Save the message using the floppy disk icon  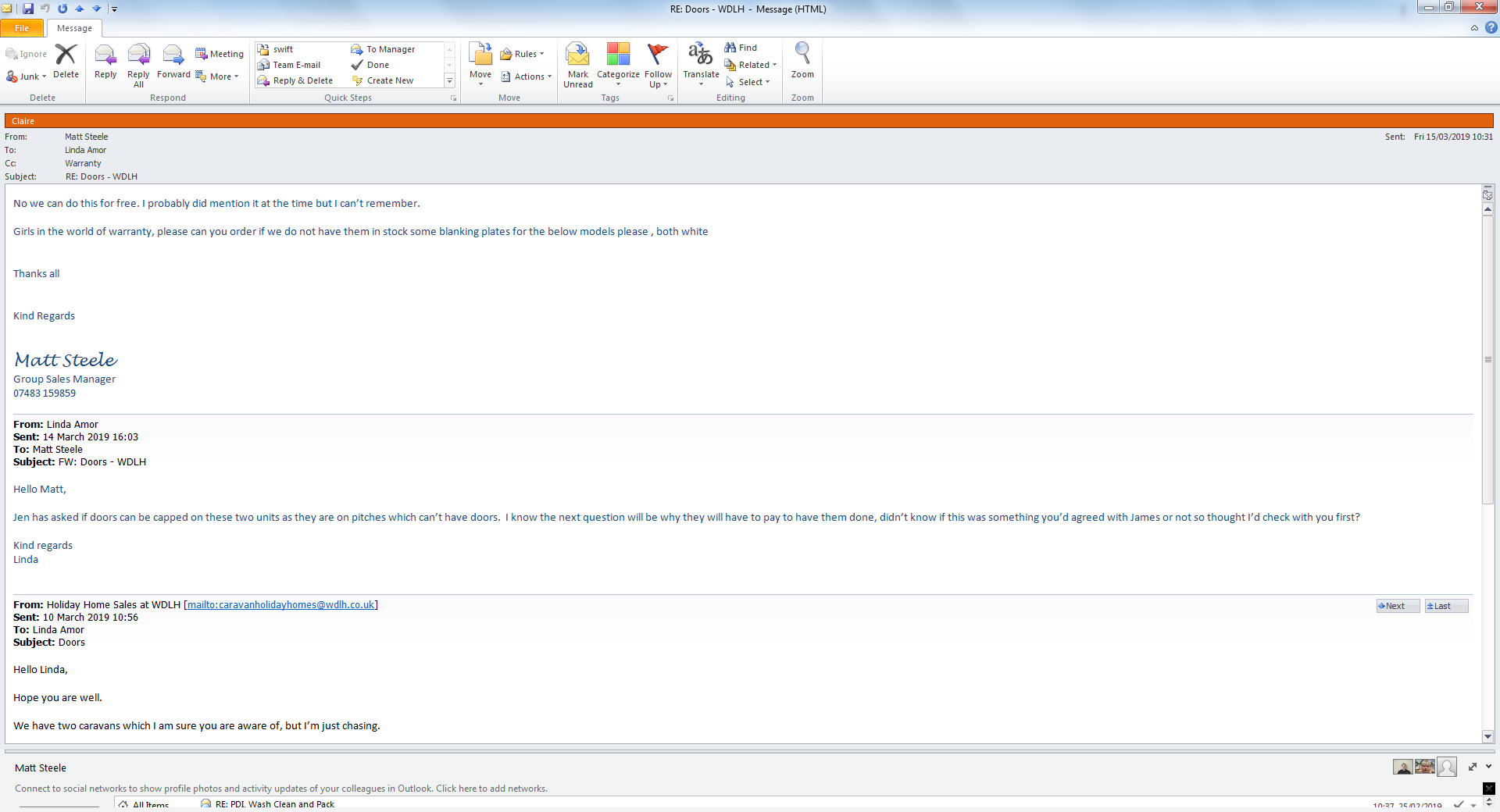tap(28, 9)
